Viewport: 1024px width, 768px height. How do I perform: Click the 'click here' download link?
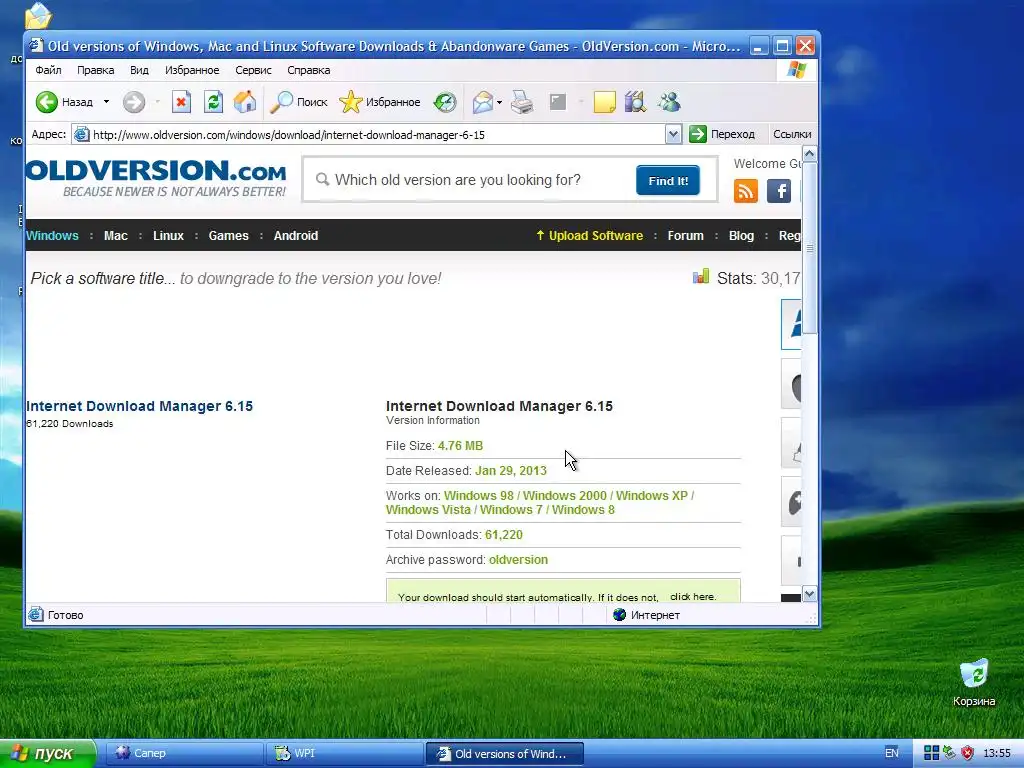[692, 596]
